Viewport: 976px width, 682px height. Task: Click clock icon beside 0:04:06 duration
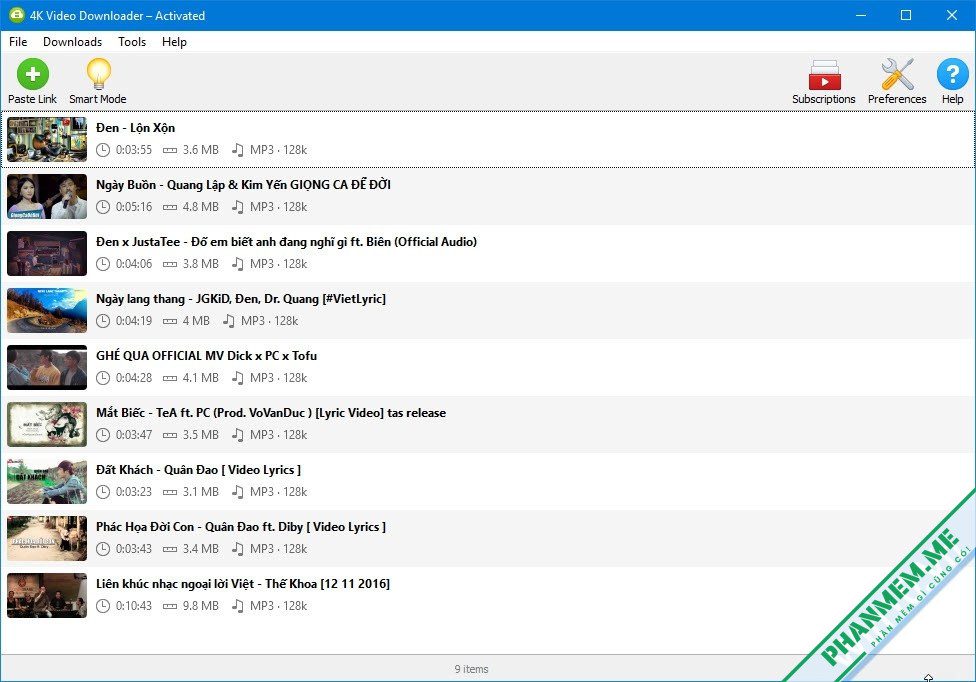(x=103, y=264)
